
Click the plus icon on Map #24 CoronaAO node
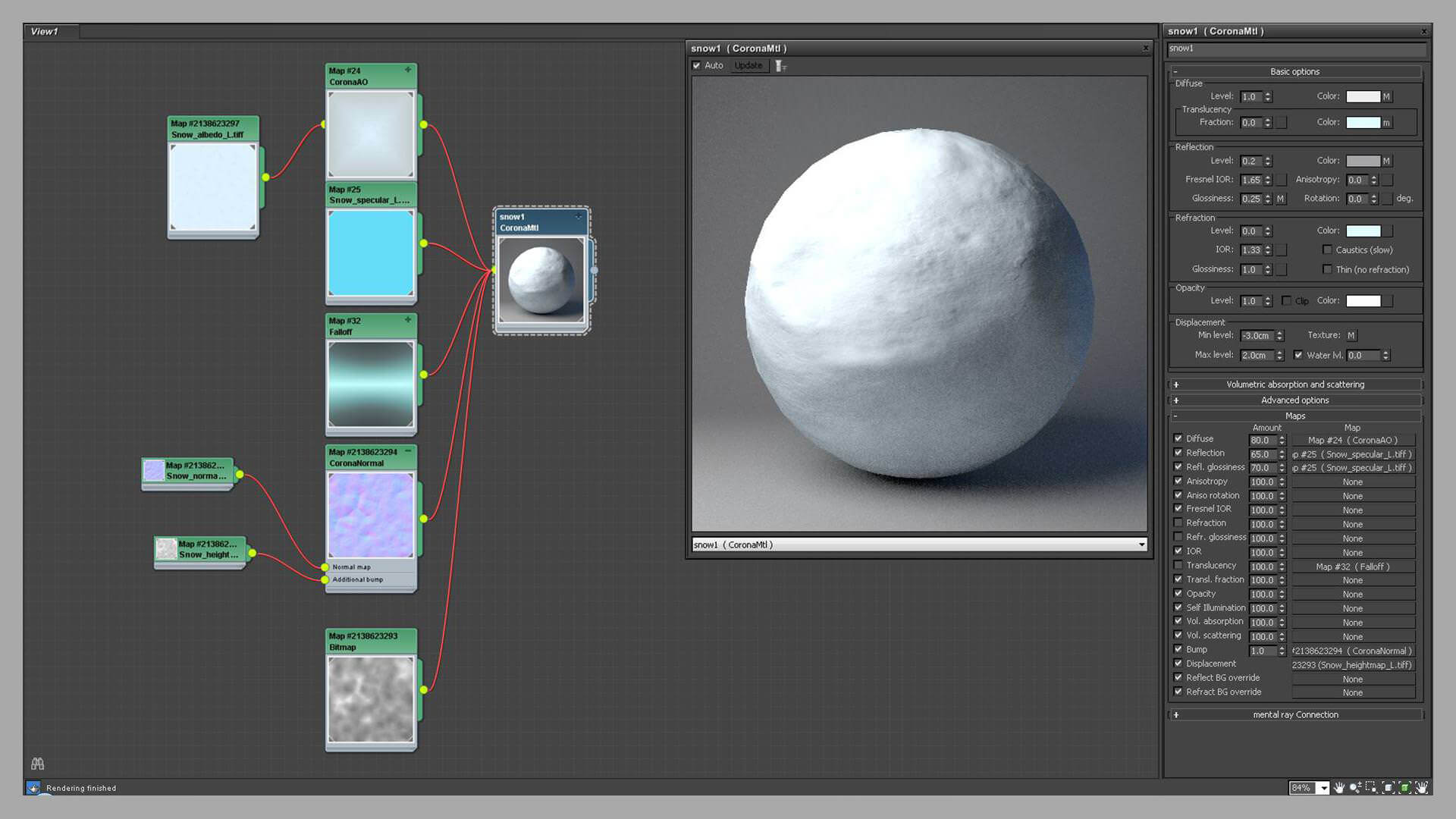408,70
